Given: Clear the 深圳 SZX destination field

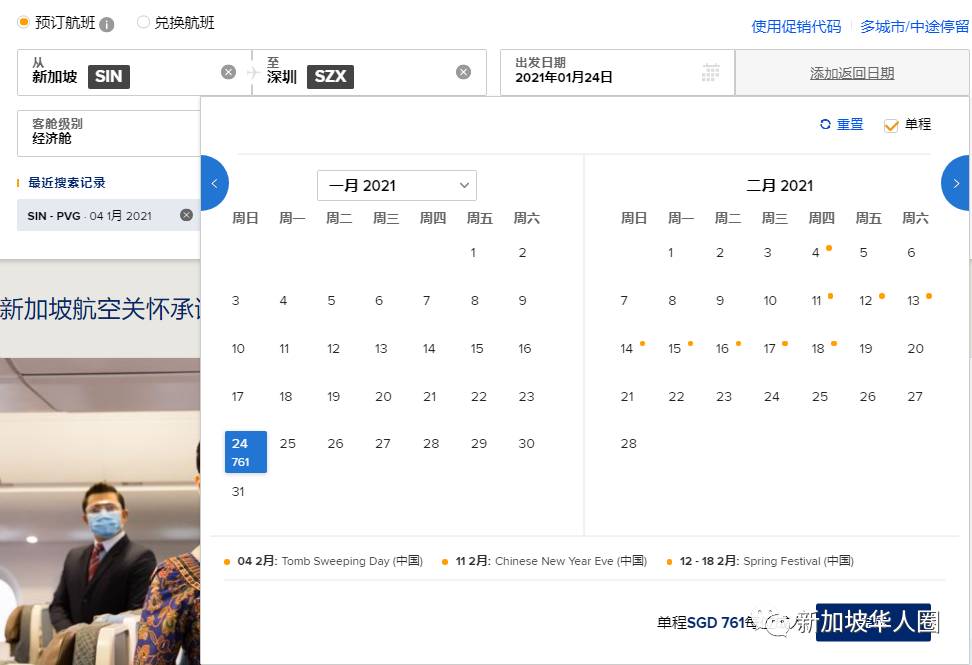Looking at the screenshot, I should coord(463,72).
